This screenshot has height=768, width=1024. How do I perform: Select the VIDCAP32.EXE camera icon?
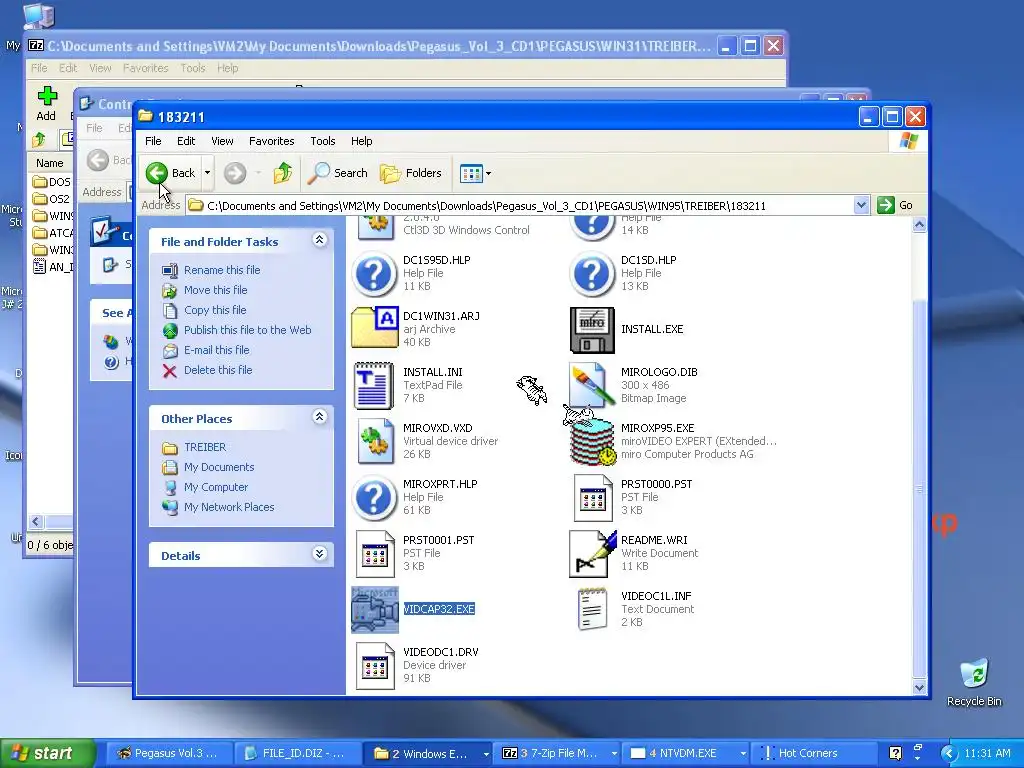tap(374, 610)
